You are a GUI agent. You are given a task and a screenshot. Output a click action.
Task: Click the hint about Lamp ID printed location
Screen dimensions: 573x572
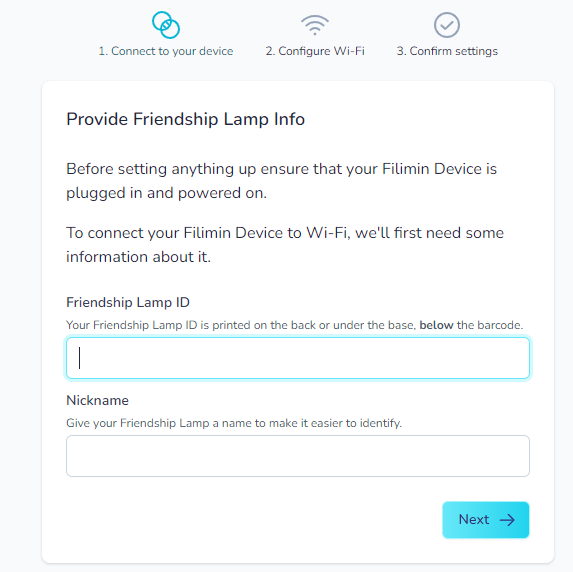[x=295, y=325]
